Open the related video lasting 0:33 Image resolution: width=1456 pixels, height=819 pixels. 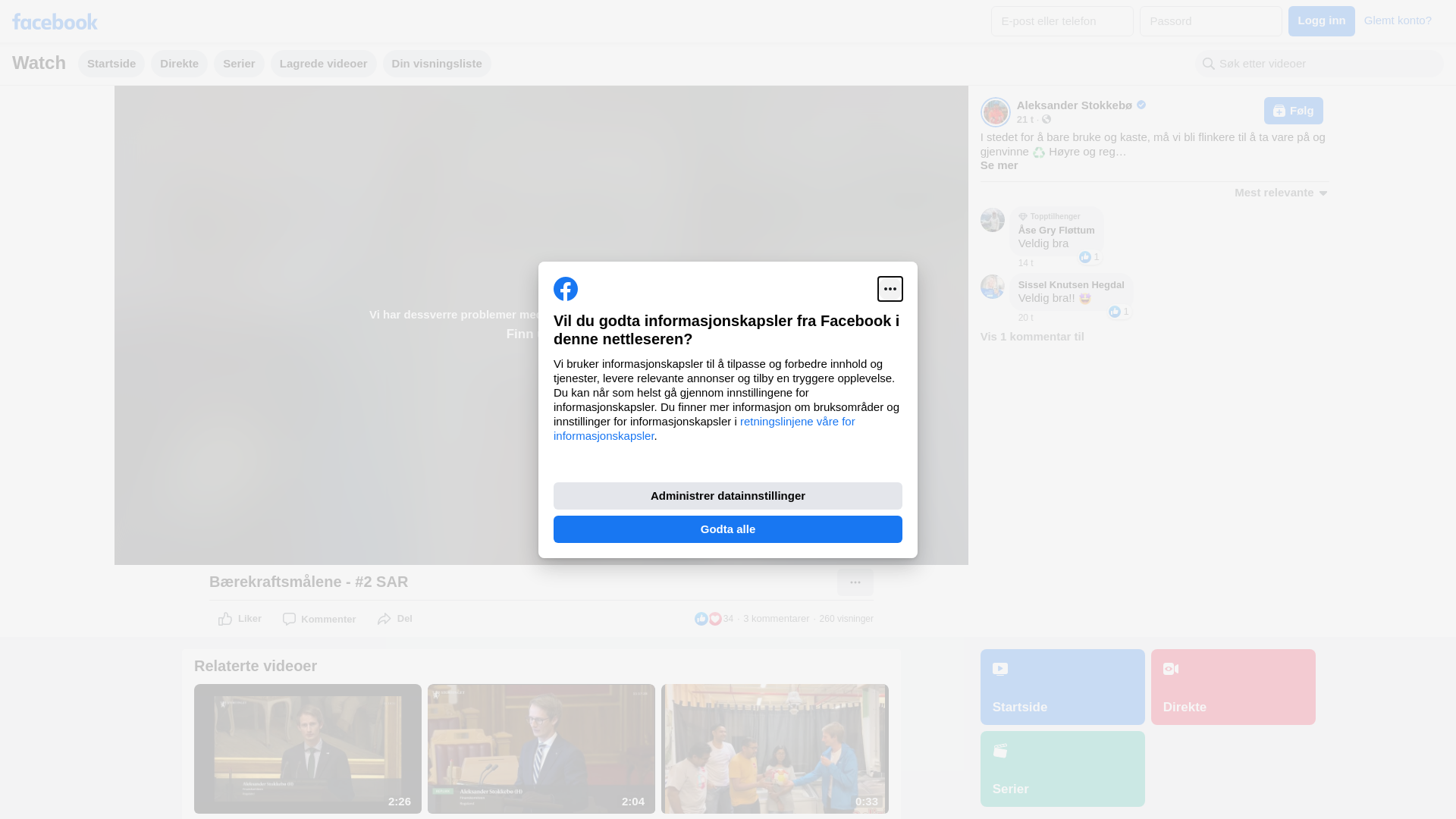775,749
